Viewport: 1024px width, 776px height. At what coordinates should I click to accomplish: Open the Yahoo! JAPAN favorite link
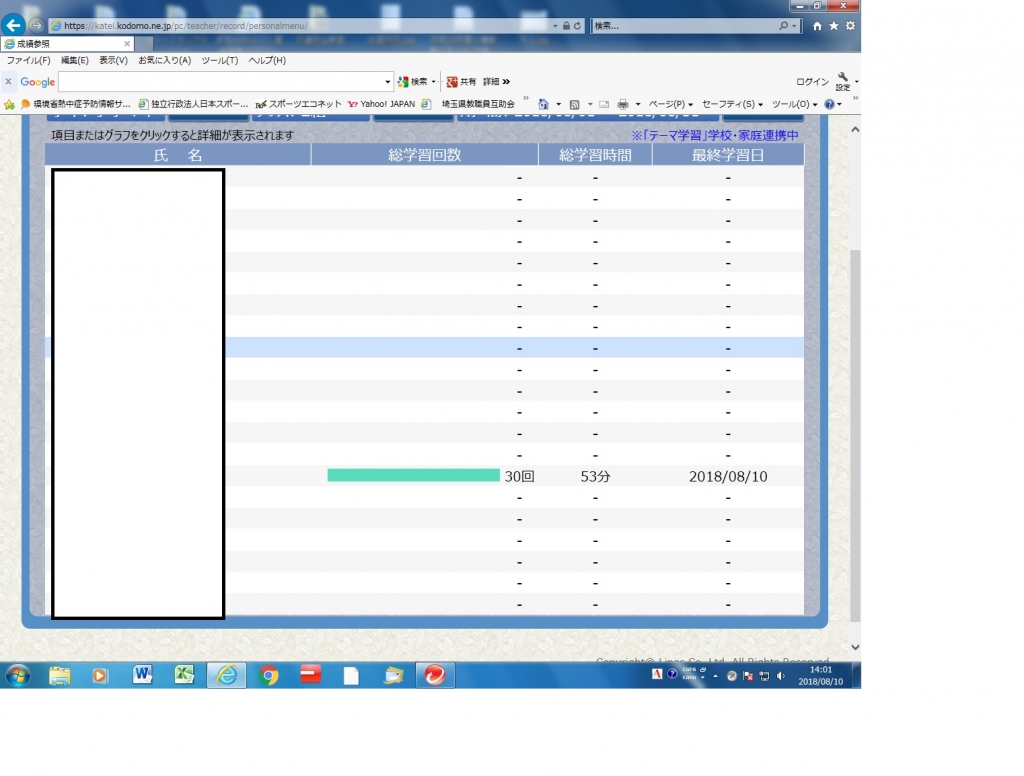click(x=381, y=104)
